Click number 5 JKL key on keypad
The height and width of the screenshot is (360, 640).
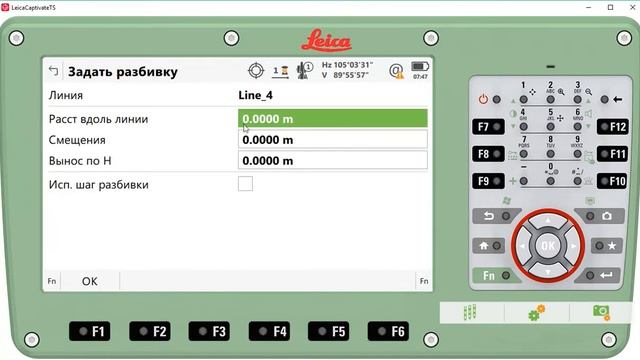(x=551, y=127)
